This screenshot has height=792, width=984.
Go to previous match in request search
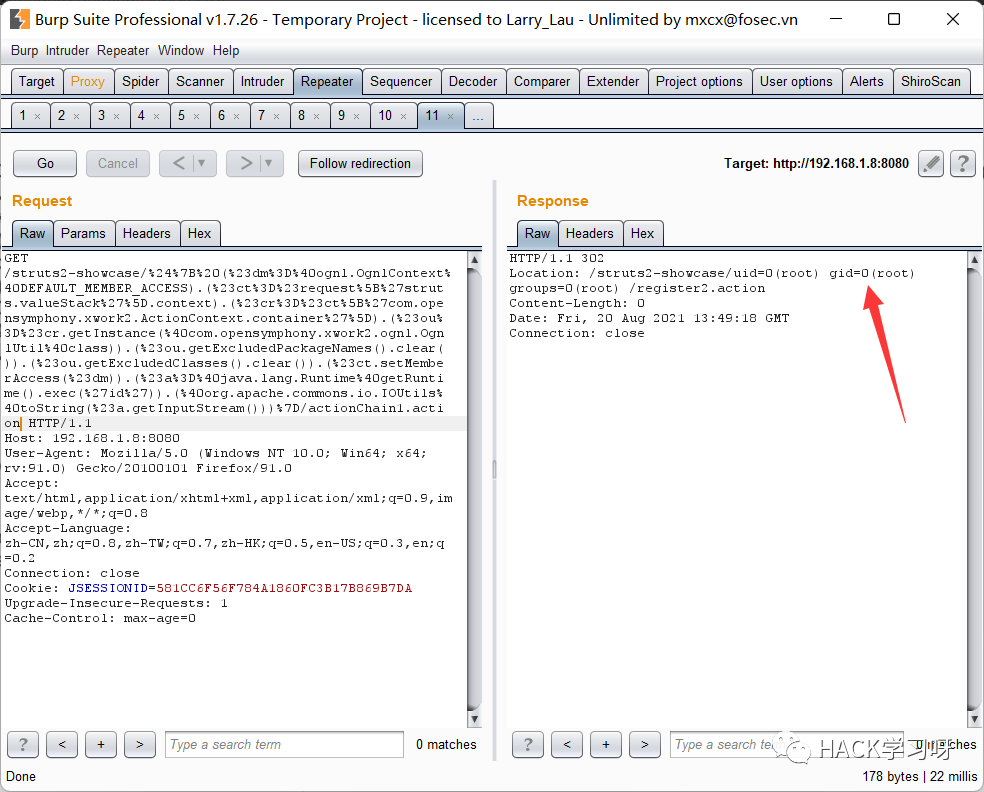pyautogui.click(x=62, y=744)
